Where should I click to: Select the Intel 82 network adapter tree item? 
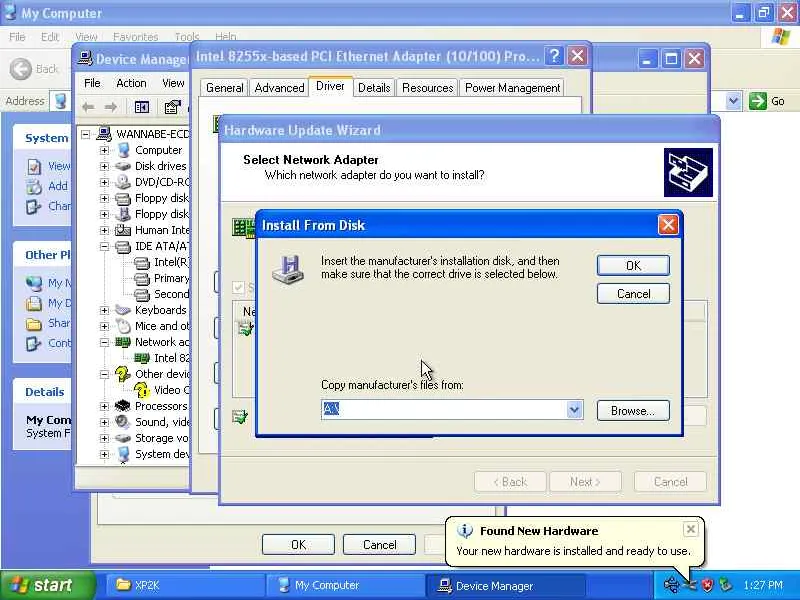pos(171,358)
